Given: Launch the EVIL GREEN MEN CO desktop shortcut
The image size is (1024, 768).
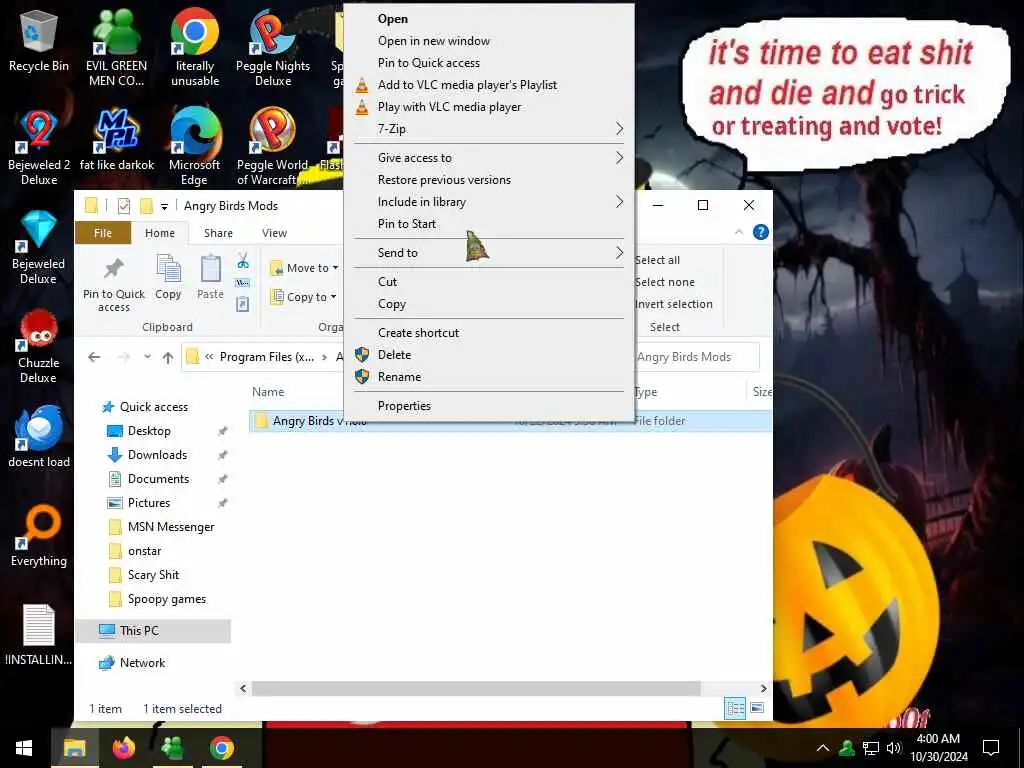Looking at the screenshot, I should (x=116, y=46).
